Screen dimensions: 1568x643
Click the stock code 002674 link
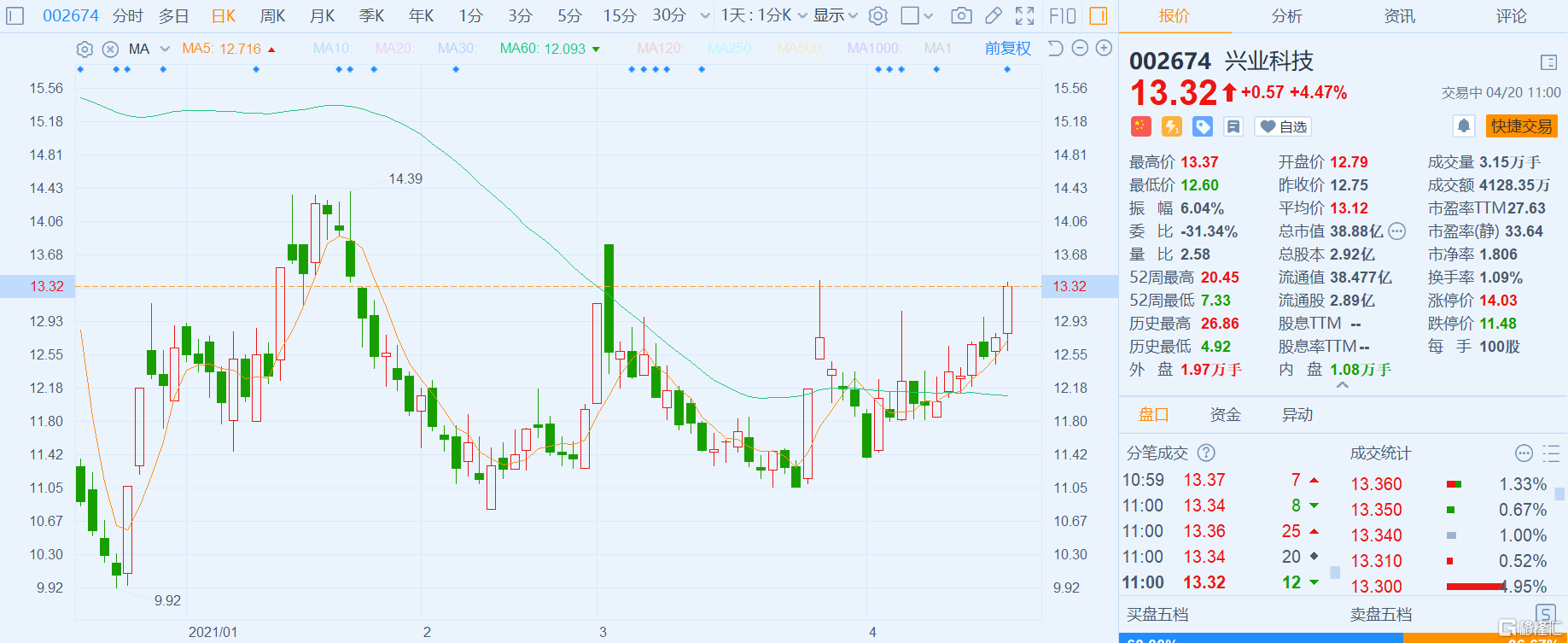click(x=71, y=15)
